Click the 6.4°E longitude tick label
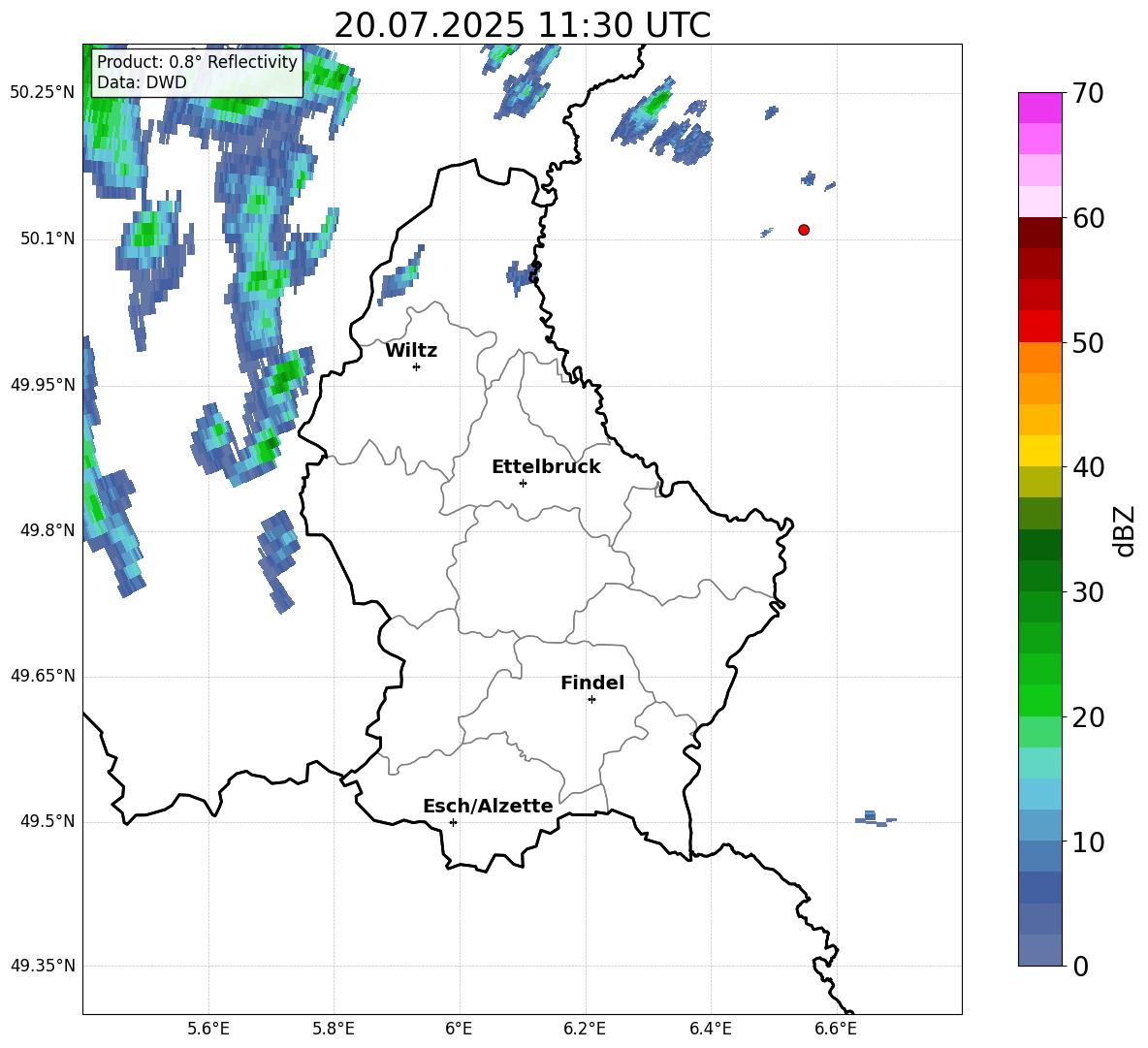This screenshot has height=1048, width=1148. [x=710, y=1029]
